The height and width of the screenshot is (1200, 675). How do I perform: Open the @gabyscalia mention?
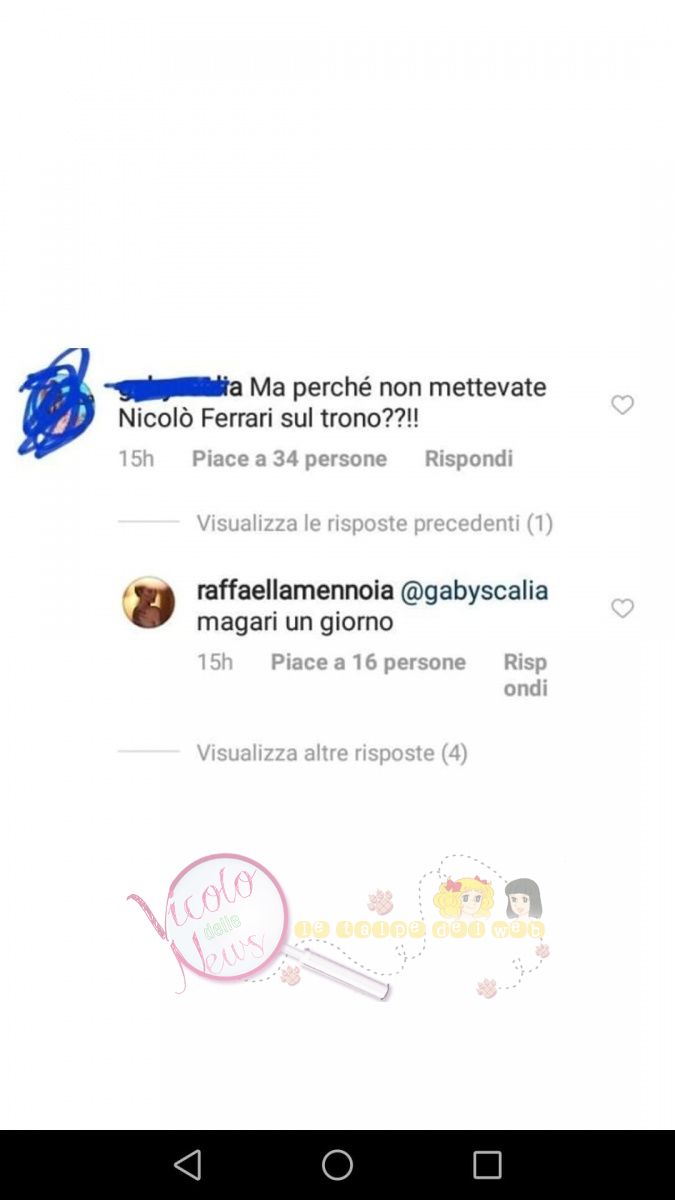point(474,591)
